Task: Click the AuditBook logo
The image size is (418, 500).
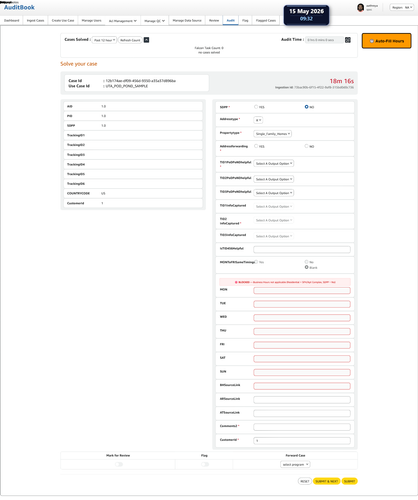Action: 19,7
